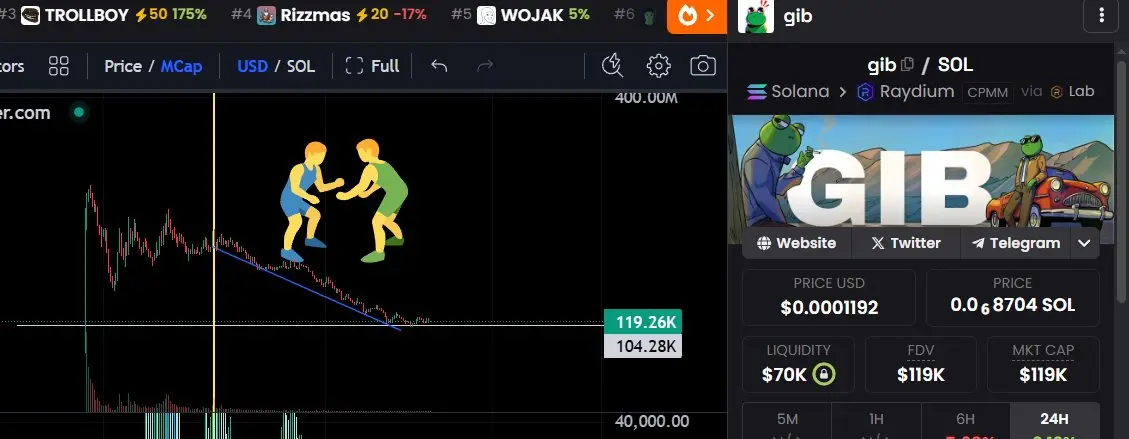Viewport: 1129px width, 439px height.
Task: Click the liquidity lock icon
Action: point(824,374)
